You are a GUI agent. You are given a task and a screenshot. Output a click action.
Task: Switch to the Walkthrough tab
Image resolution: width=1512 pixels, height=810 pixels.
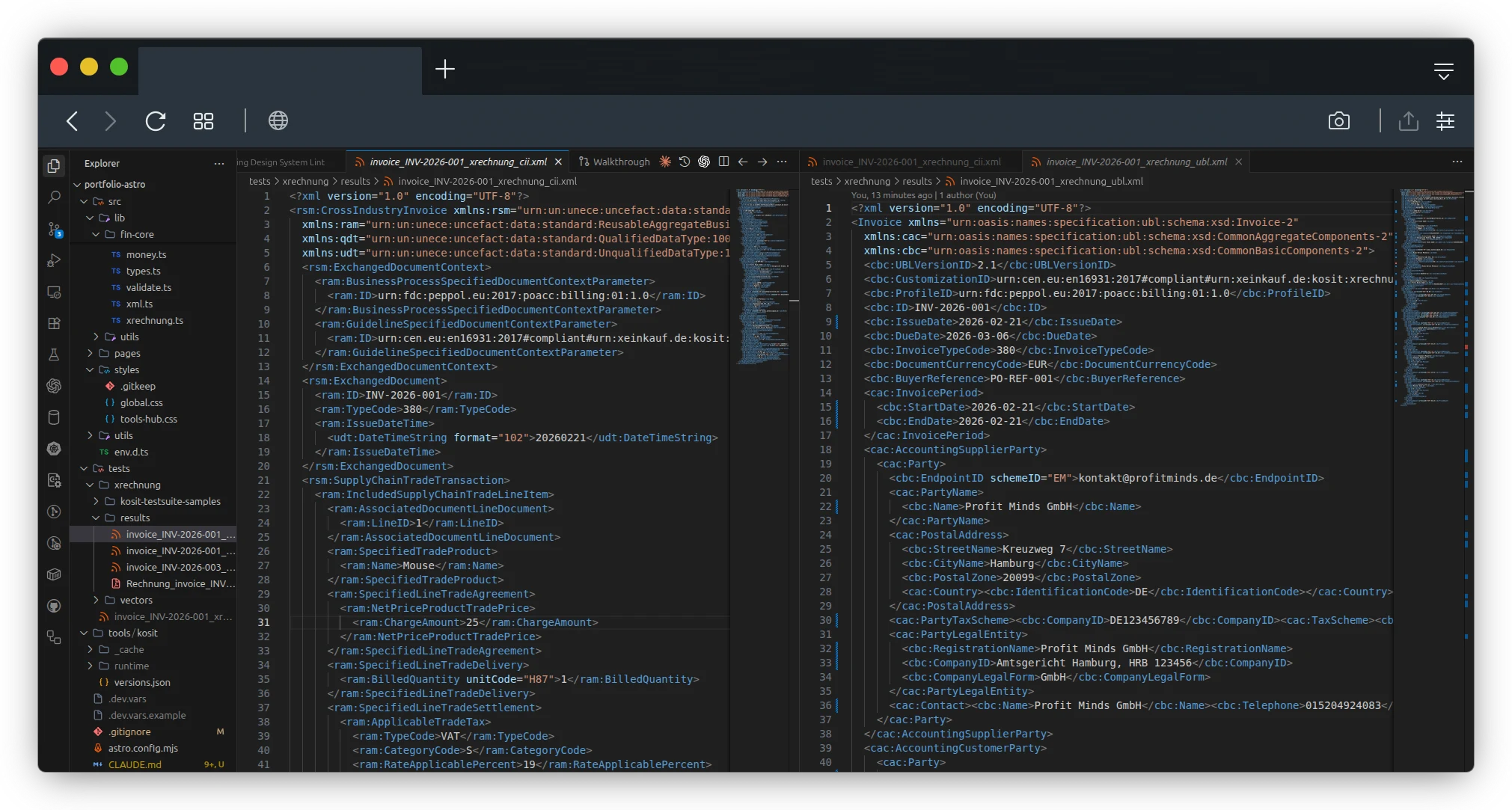[619, 161]
